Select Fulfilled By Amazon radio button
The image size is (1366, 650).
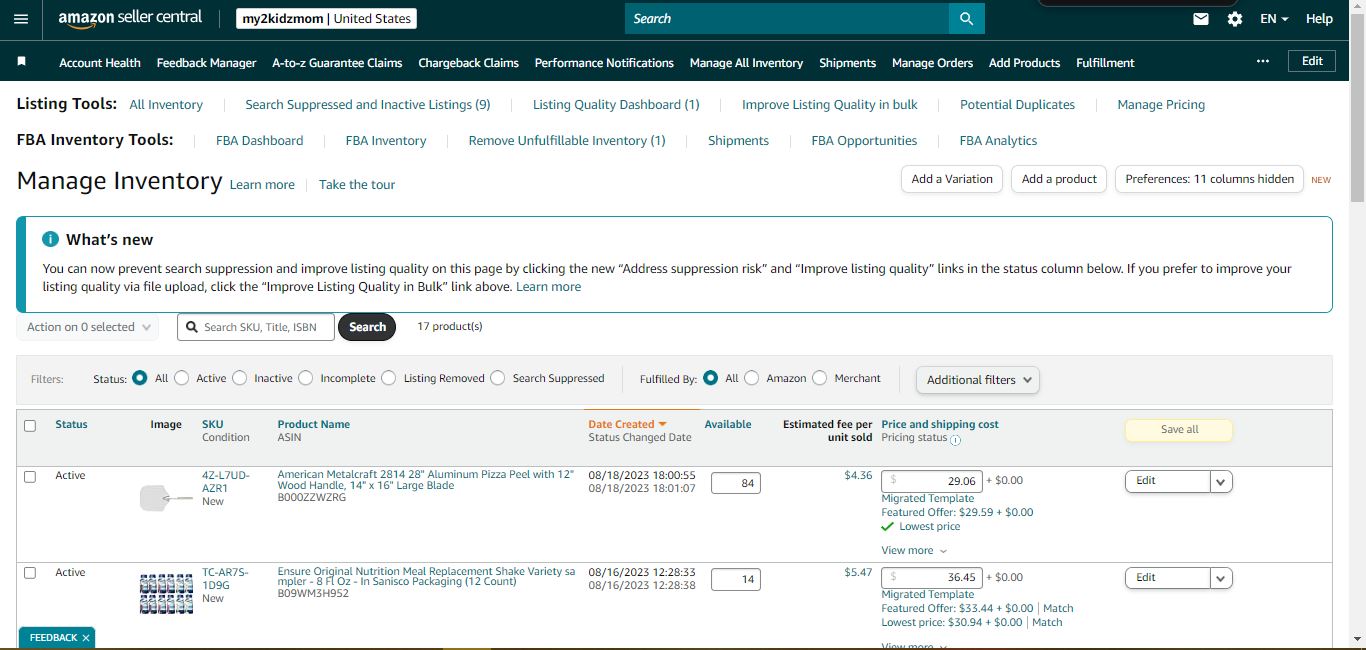[x=751, y=378]
